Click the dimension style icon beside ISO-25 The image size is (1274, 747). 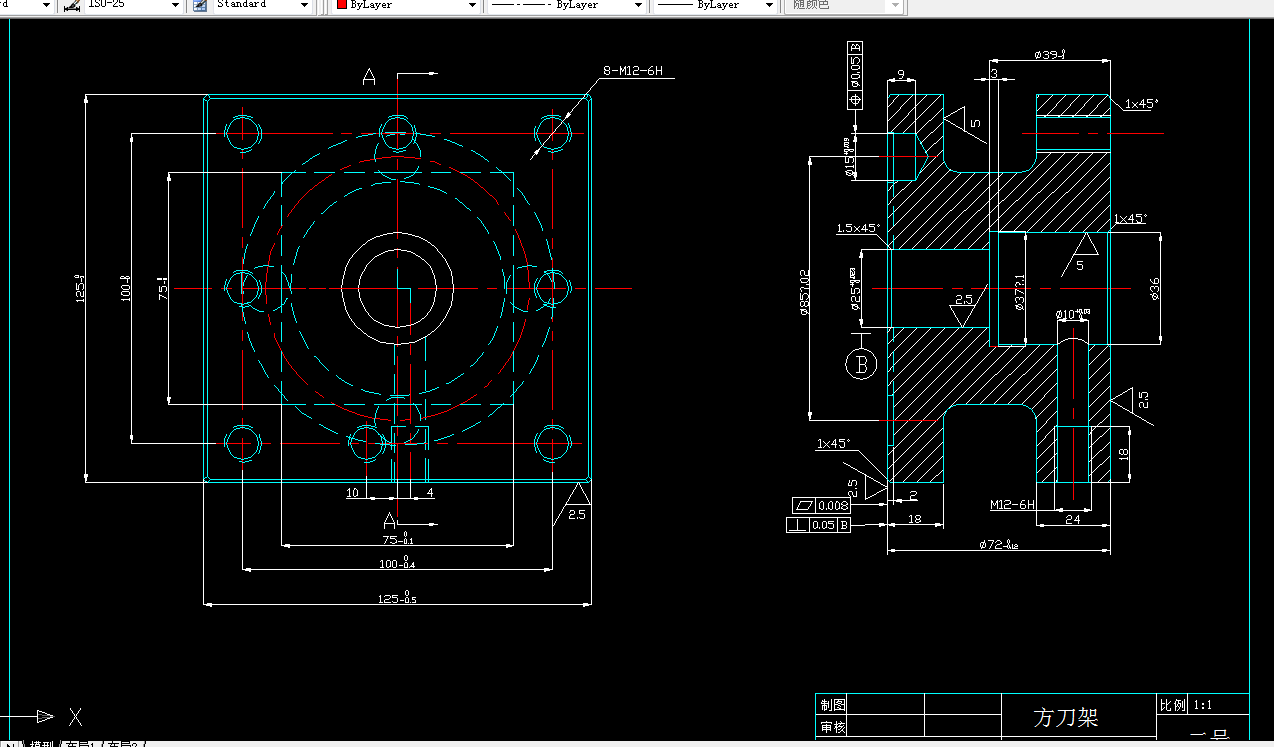pyautogui.click(x=72, y=5)
